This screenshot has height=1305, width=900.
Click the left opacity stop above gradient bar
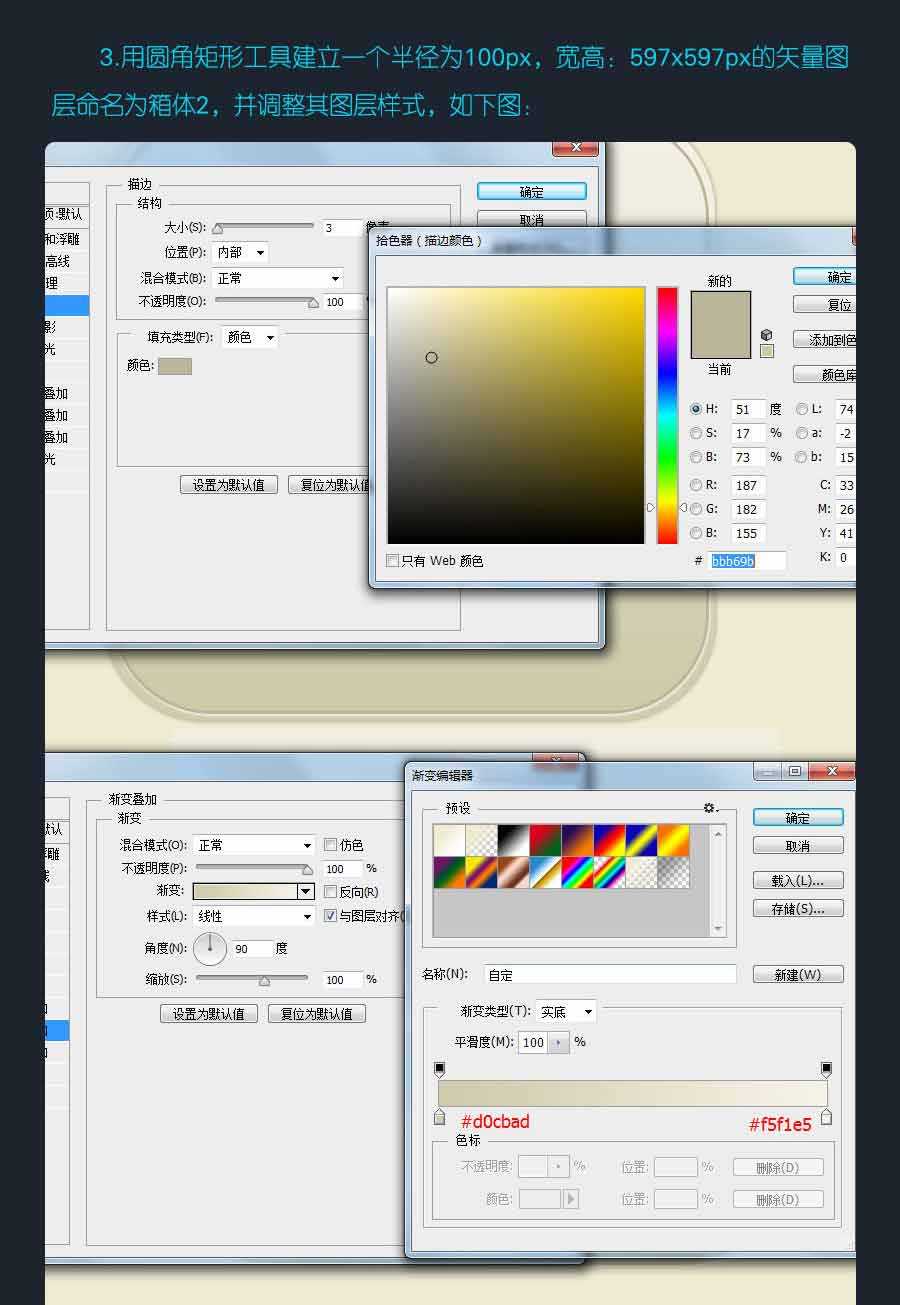[x=440, y=1070]
